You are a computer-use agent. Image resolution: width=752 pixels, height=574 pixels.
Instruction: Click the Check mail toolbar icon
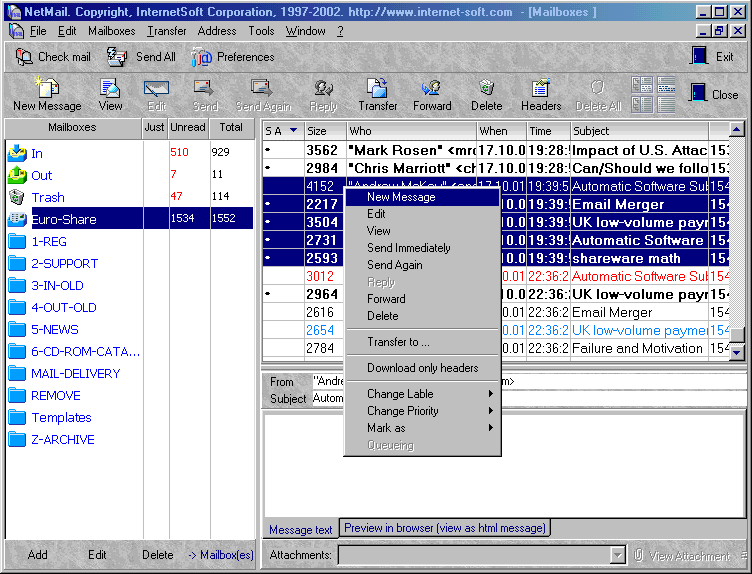(24, 57)
